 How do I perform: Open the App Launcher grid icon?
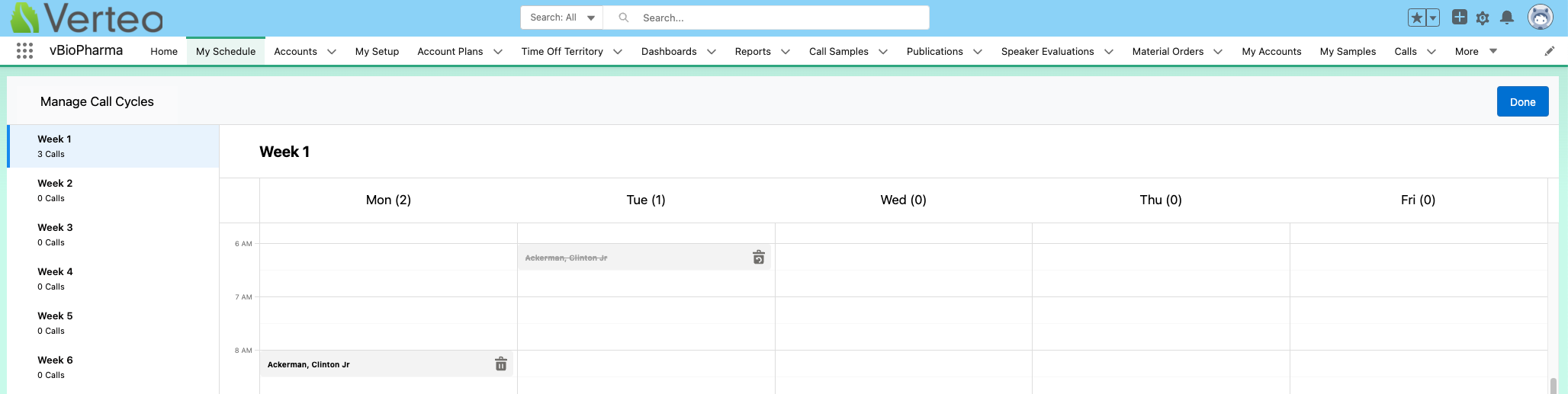click(x=24, y=51)
